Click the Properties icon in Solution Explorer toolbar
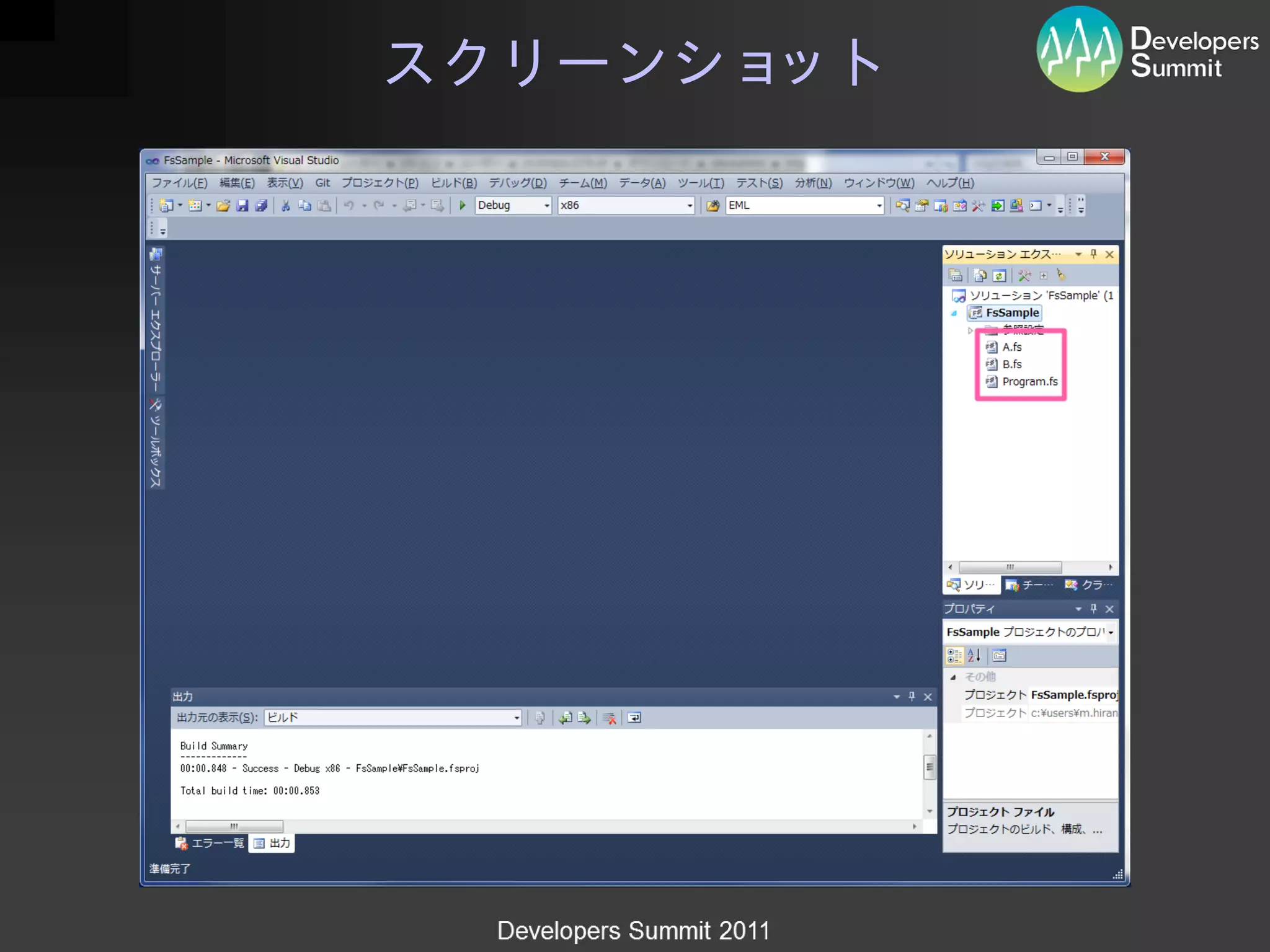This screenshot has width=1270, height=952. [956, 275]
